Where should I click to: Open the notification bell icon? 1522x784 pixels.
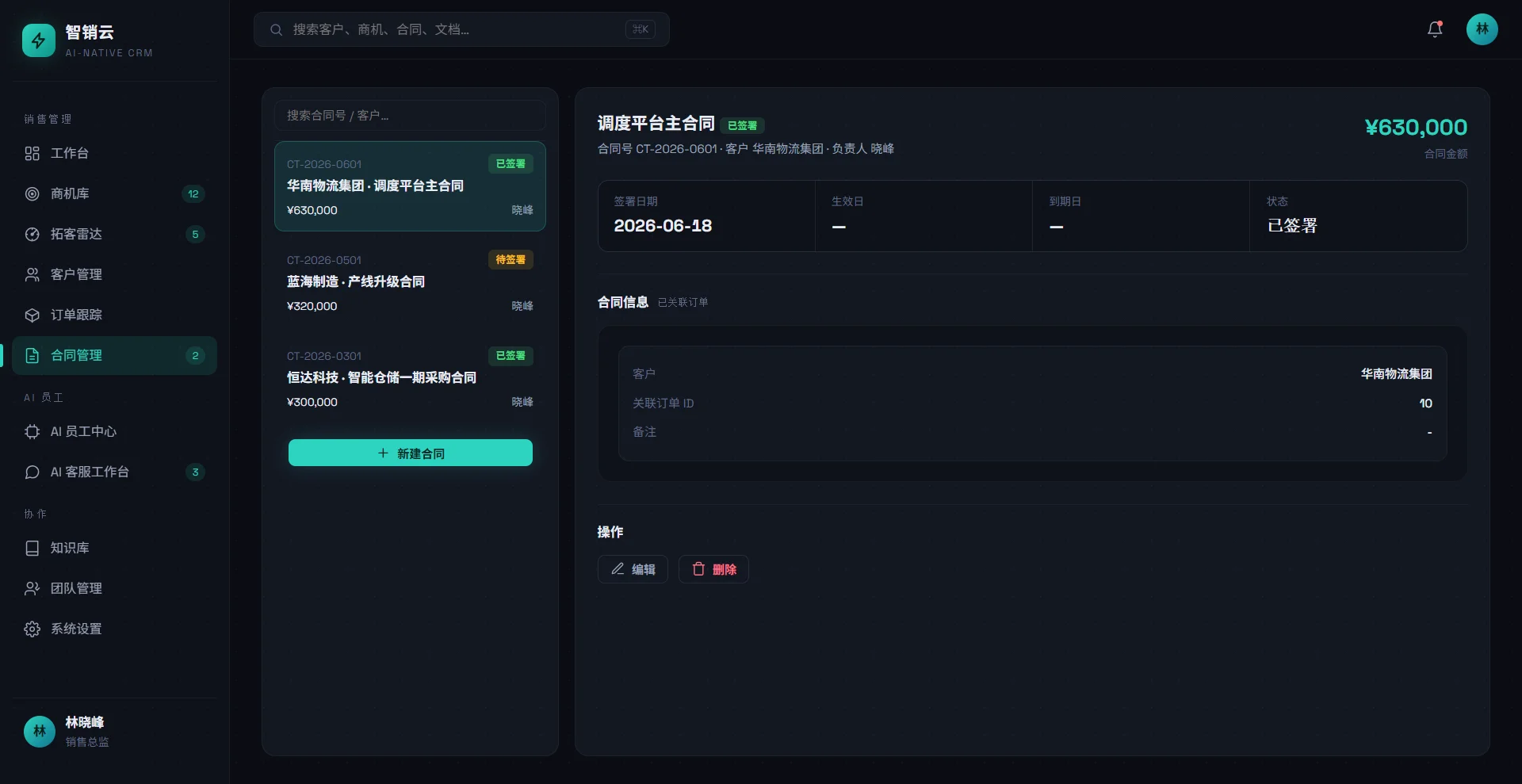point(1435,29)
